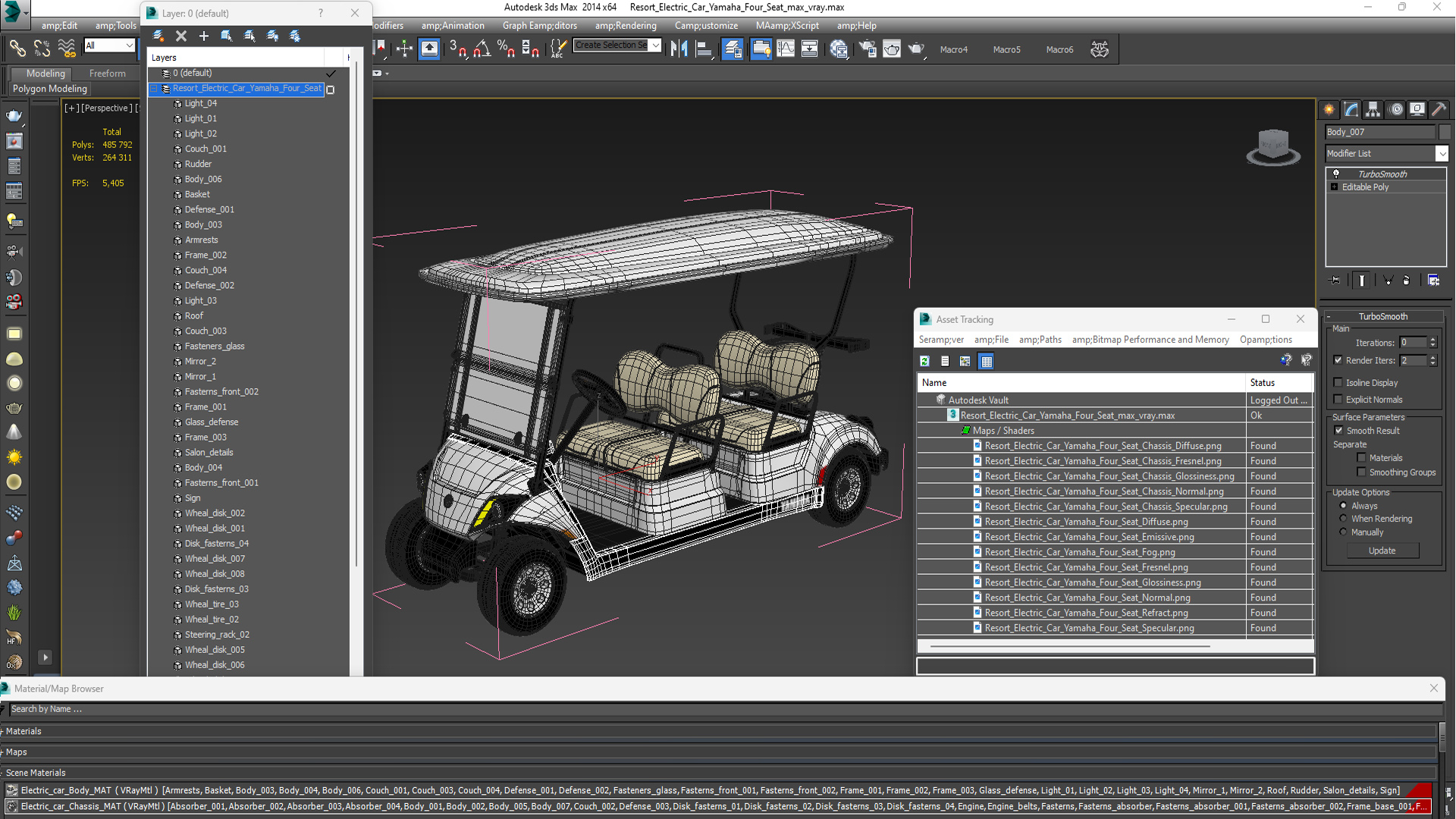The height and width of the screenshot is (819, 1456).
Task: Open the Schematic View icon
Action: pyautogui.click(x=809, y=49)
